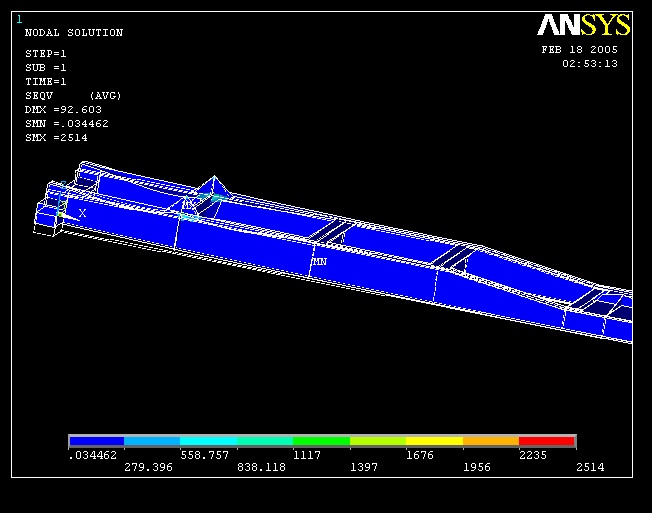Click the DMX =92.603 displacement text

tap(63, 110)
